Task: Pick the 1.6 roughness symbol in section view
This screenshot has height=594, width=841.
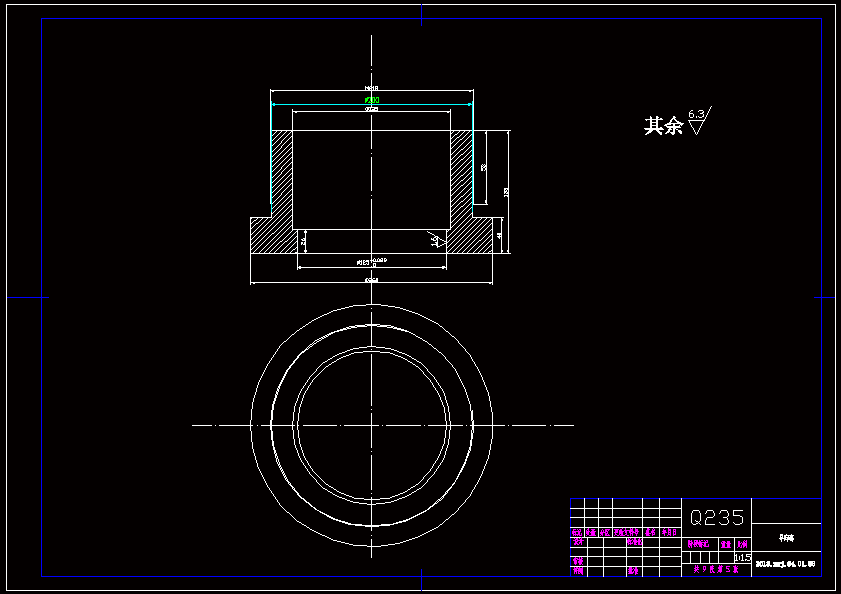Action: pyautogui.click(x=437, y=239)
